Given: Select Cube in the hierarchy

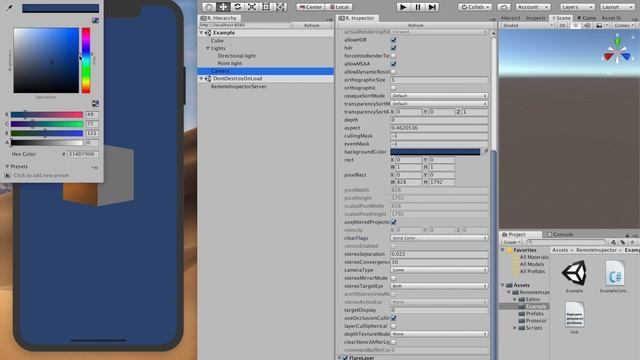Looking at the screenshot, I should [217, 40].
